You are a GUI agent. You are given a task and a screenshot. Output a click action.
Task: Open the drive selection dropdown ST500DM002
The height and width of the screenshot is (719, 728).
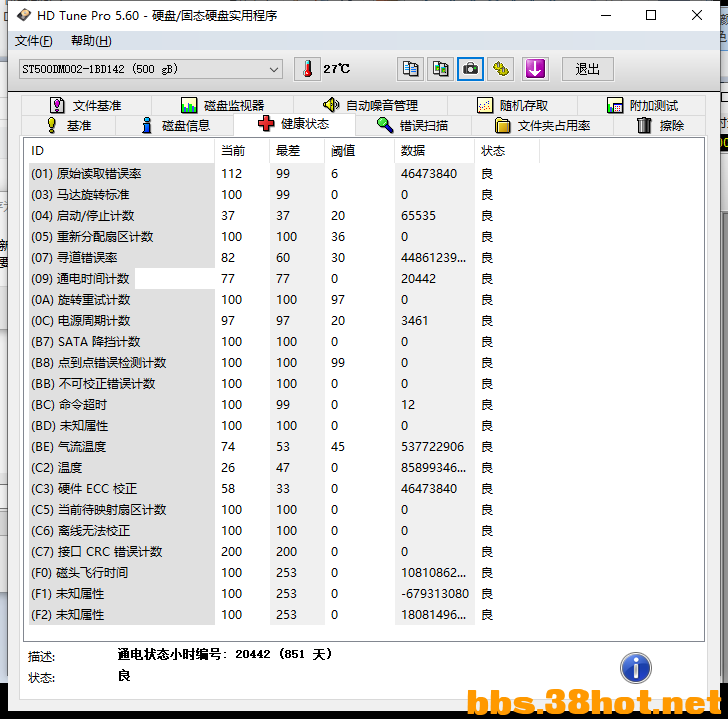tap(151, 69)
